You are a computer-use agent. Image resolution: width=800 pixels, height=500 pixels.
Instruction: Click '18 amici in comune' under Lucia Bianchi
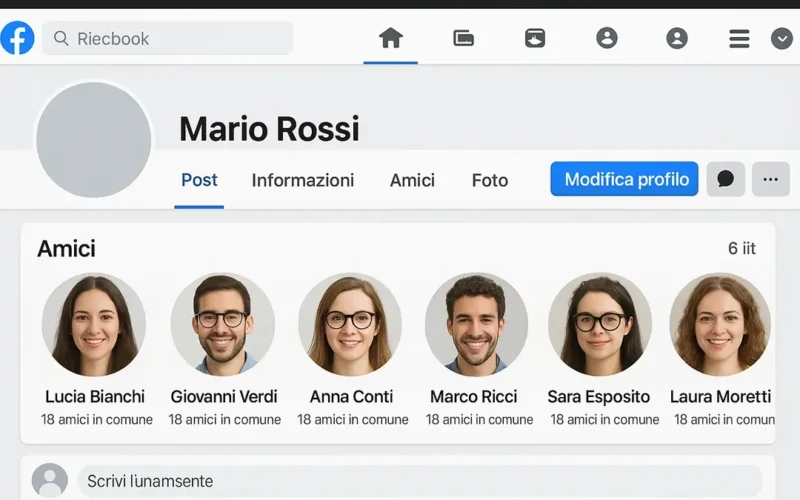point(96,419)
